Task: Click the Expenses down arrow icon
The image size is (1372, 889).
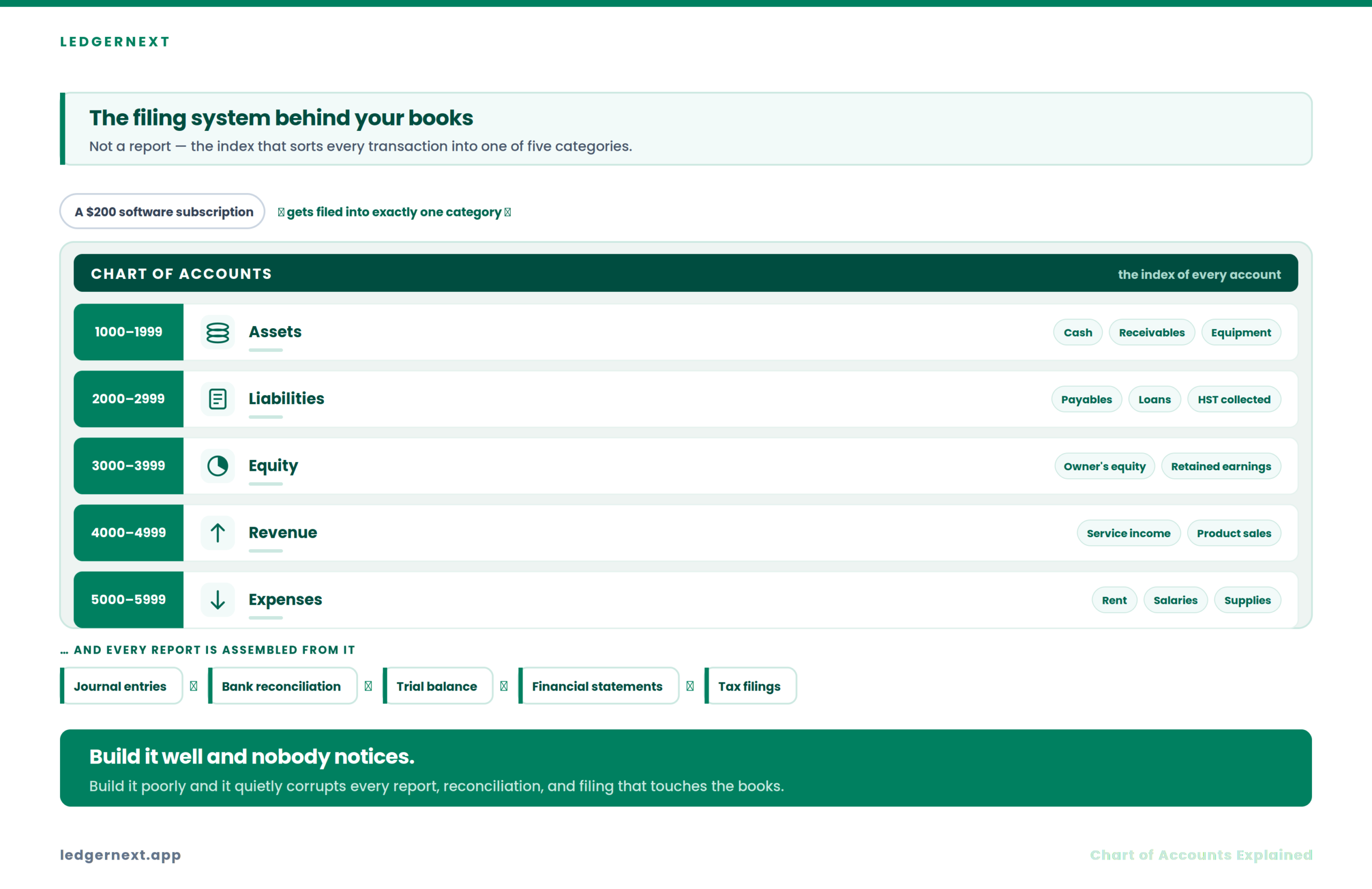Action: (x=218, y=600)
